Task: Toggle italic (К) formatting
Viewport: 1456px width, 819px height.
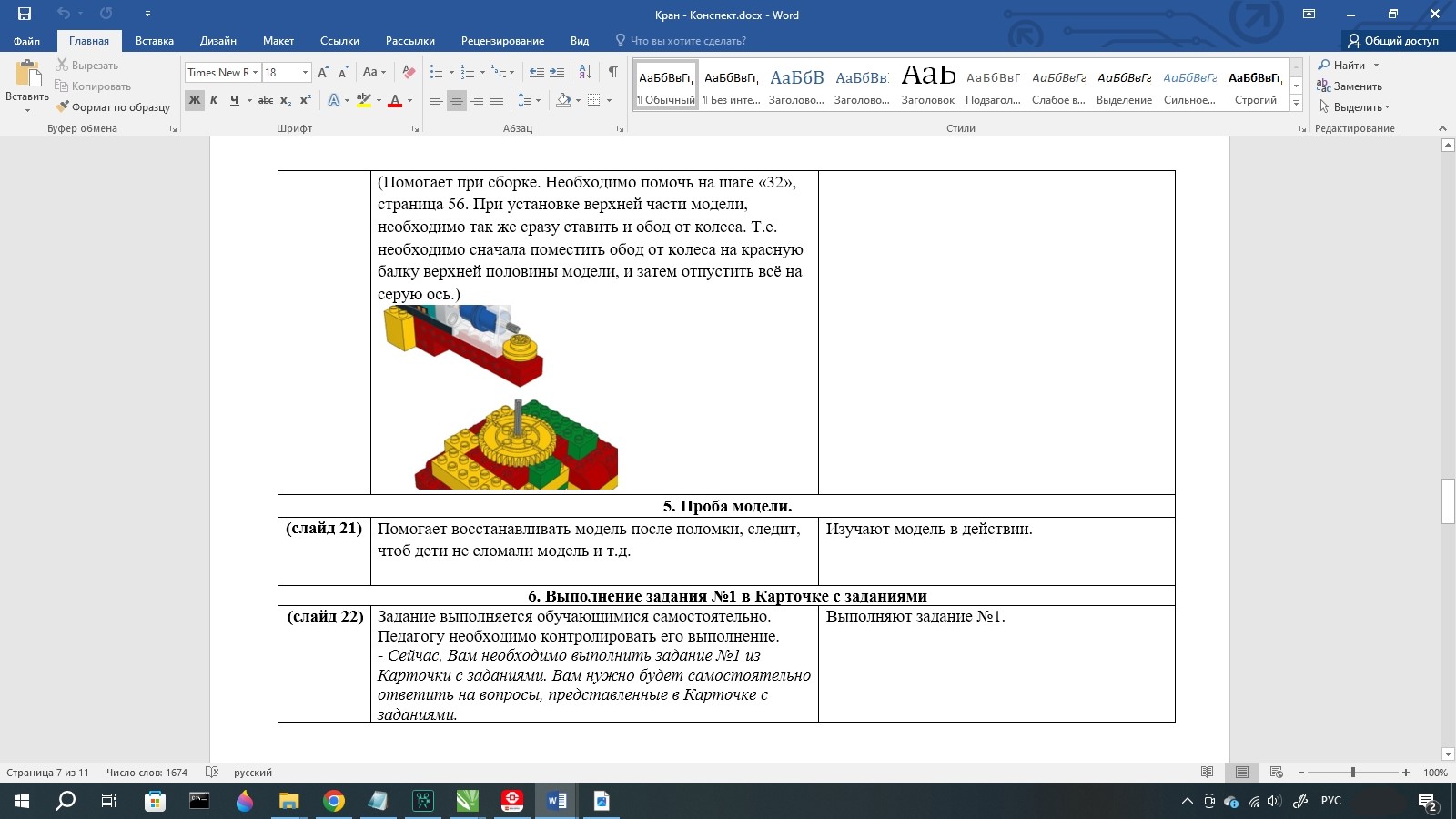Action: click(214, 100)
